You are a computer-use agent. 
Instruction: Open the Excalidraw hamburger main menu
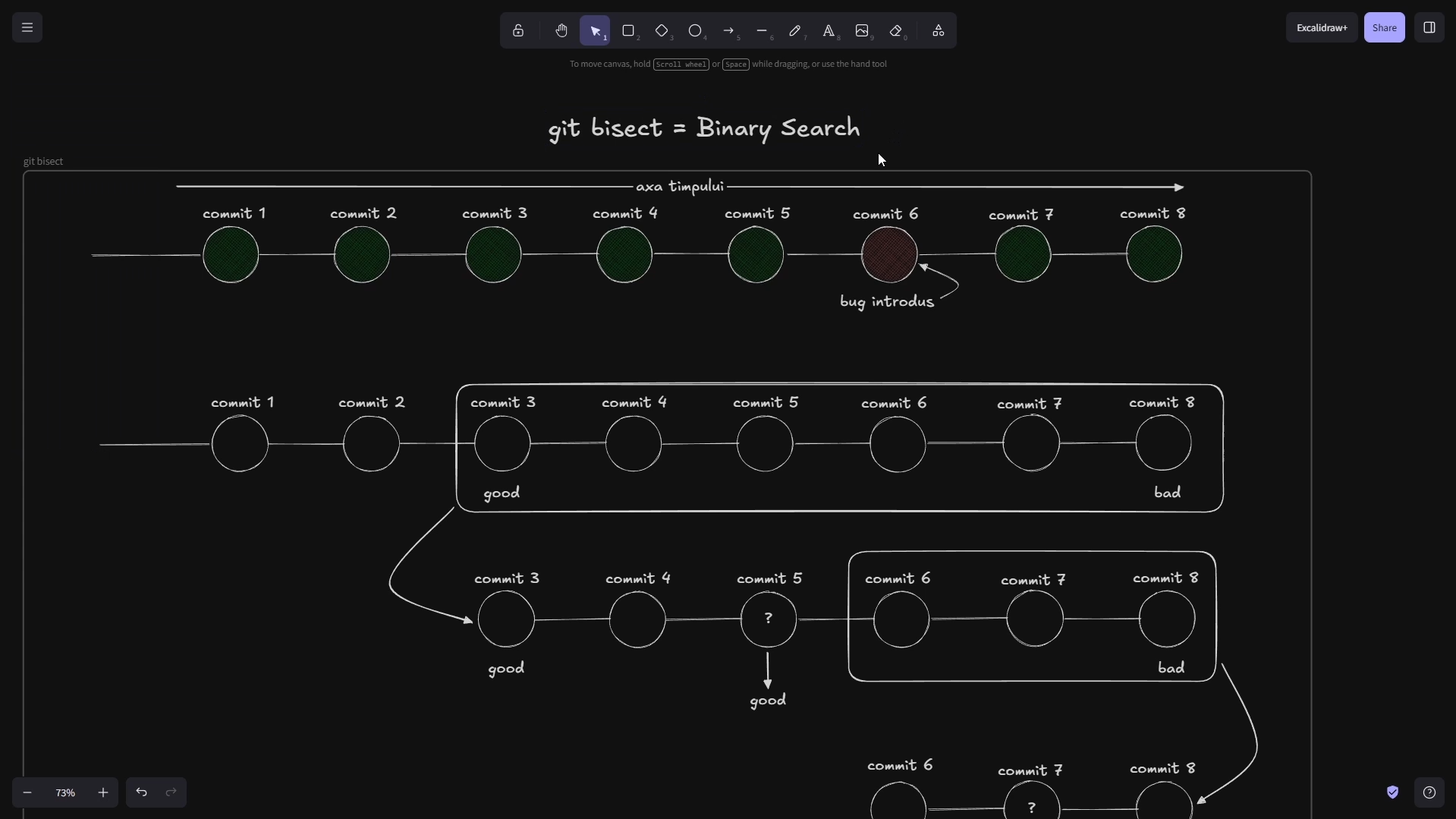(27, 28)
